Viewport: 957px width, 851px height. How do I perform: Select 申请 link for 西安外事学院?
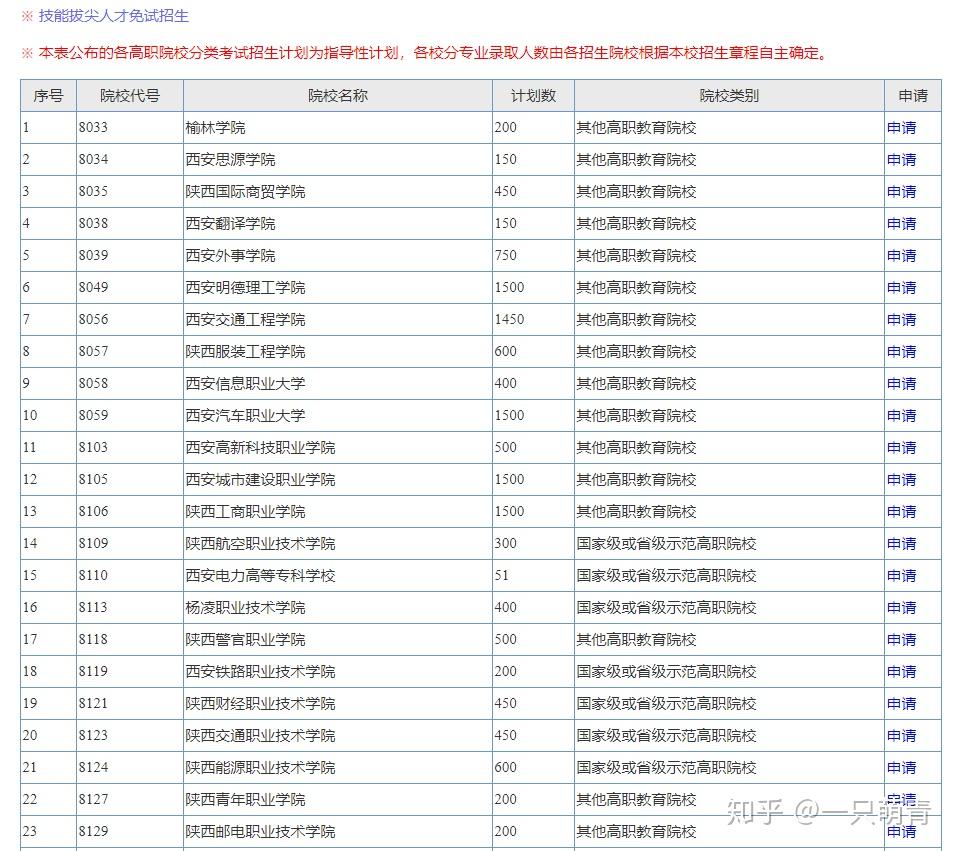point(901,256)
